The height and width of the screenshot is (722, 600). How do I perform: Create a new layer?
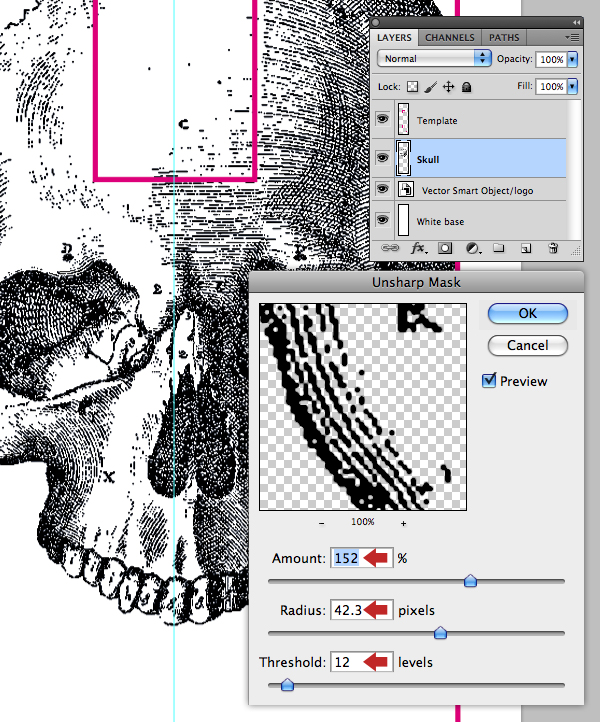click(x=526, y=249)
